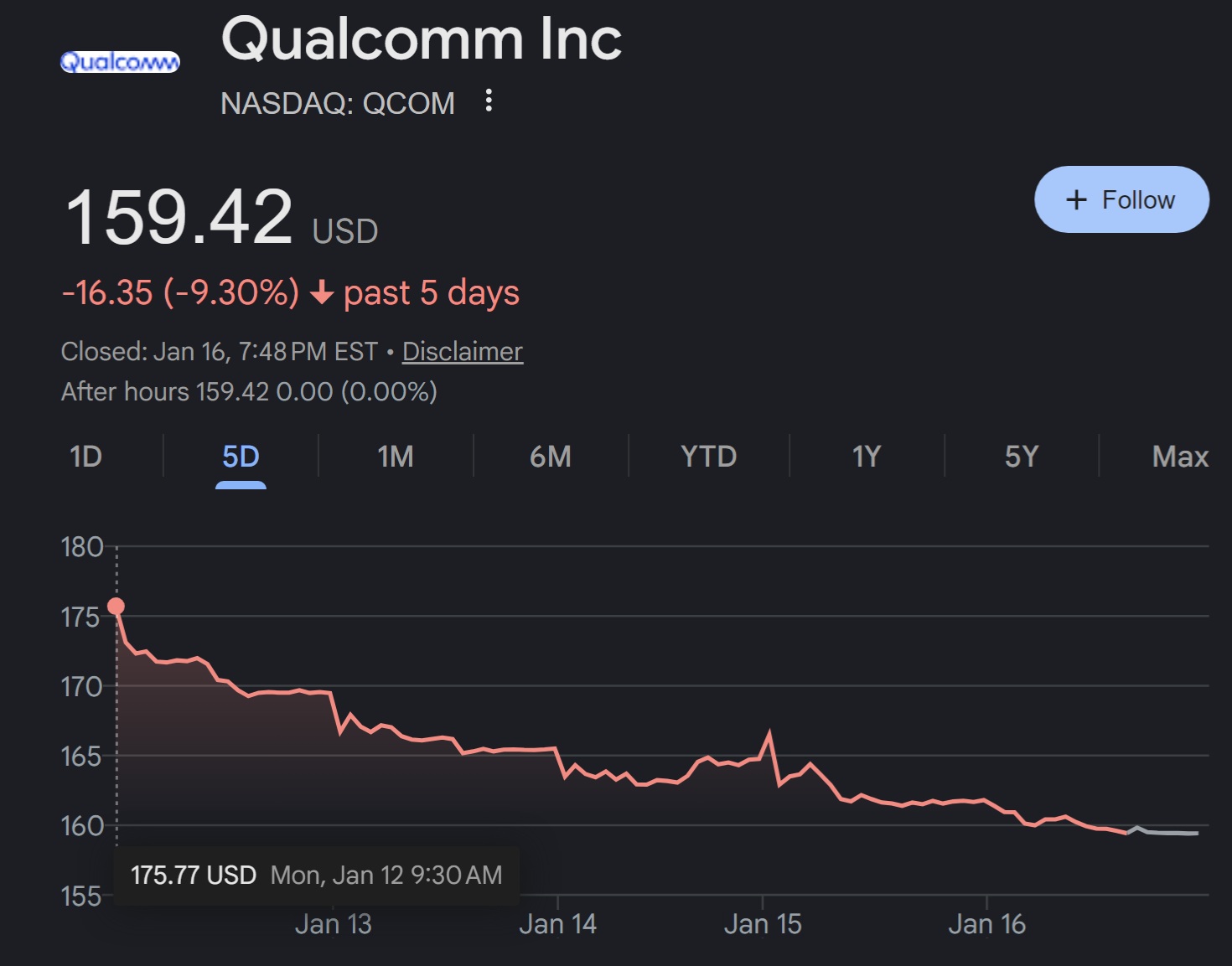
Task: Click the gray after-hours line segment
Action: 1169,832
